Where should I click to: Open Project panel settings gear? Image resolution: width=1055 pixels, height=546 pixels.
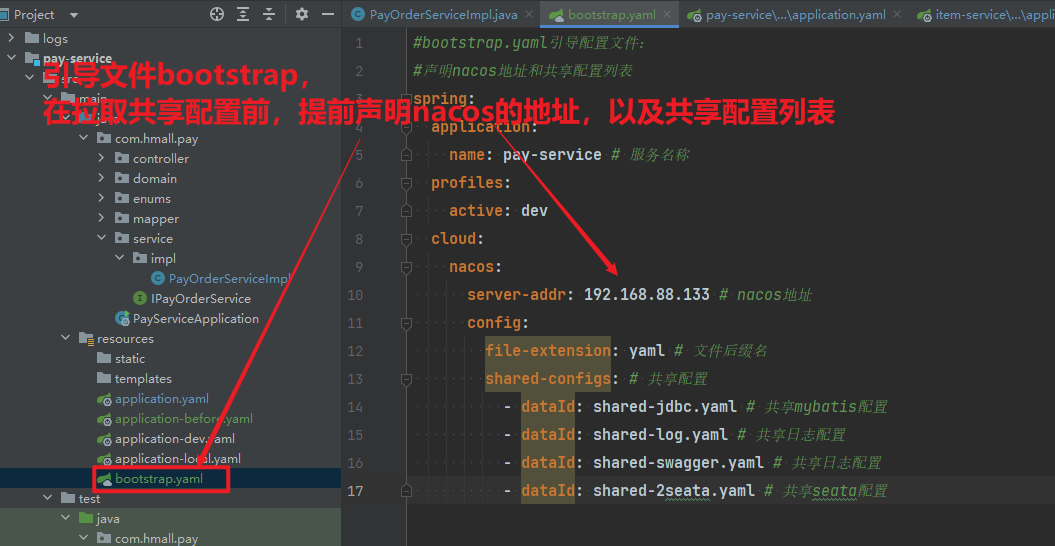[302, 15]
